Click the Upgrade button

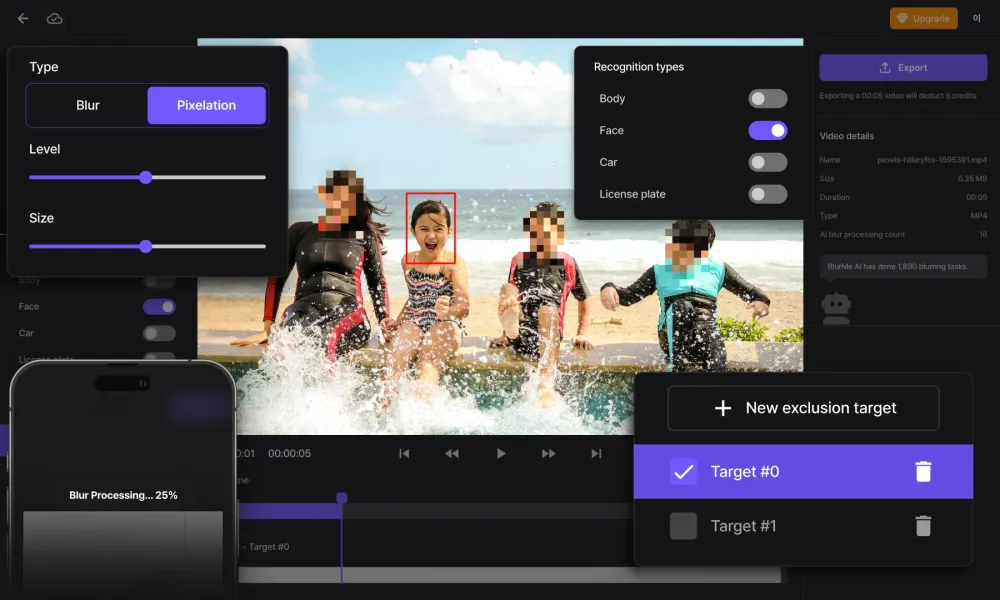(923, 18)
